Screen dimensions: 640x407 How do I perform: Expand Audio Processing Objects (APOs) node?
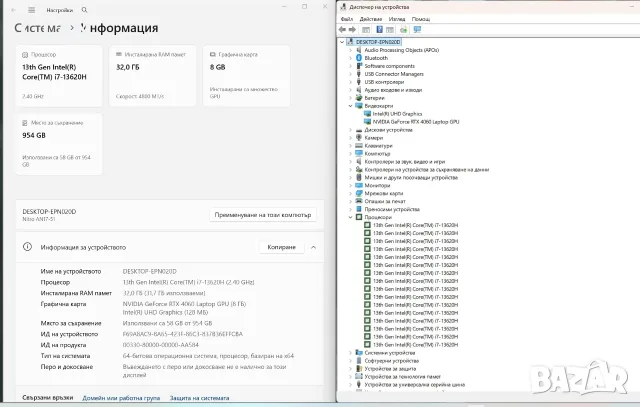pyautogui.click(x=350, y=50)
